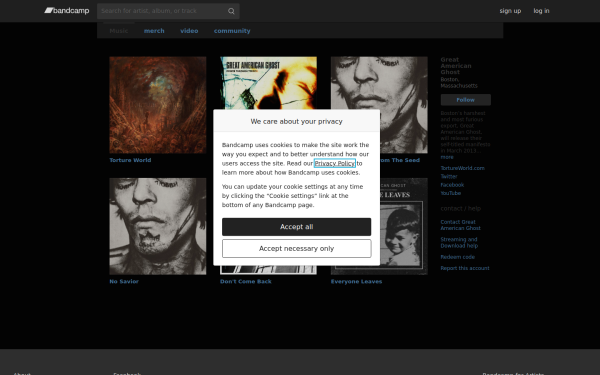Click Contact Great American Ghost
The width and height of the screenshot is (600, 375).
(460, 225)
